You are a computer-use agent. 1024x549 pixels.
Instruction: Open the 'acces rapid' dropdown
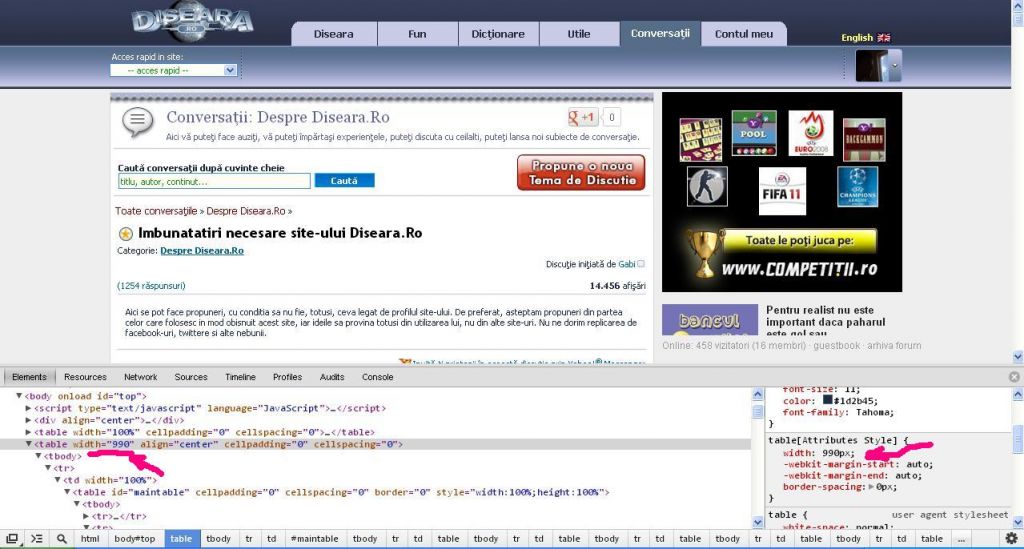coord(173,70)
